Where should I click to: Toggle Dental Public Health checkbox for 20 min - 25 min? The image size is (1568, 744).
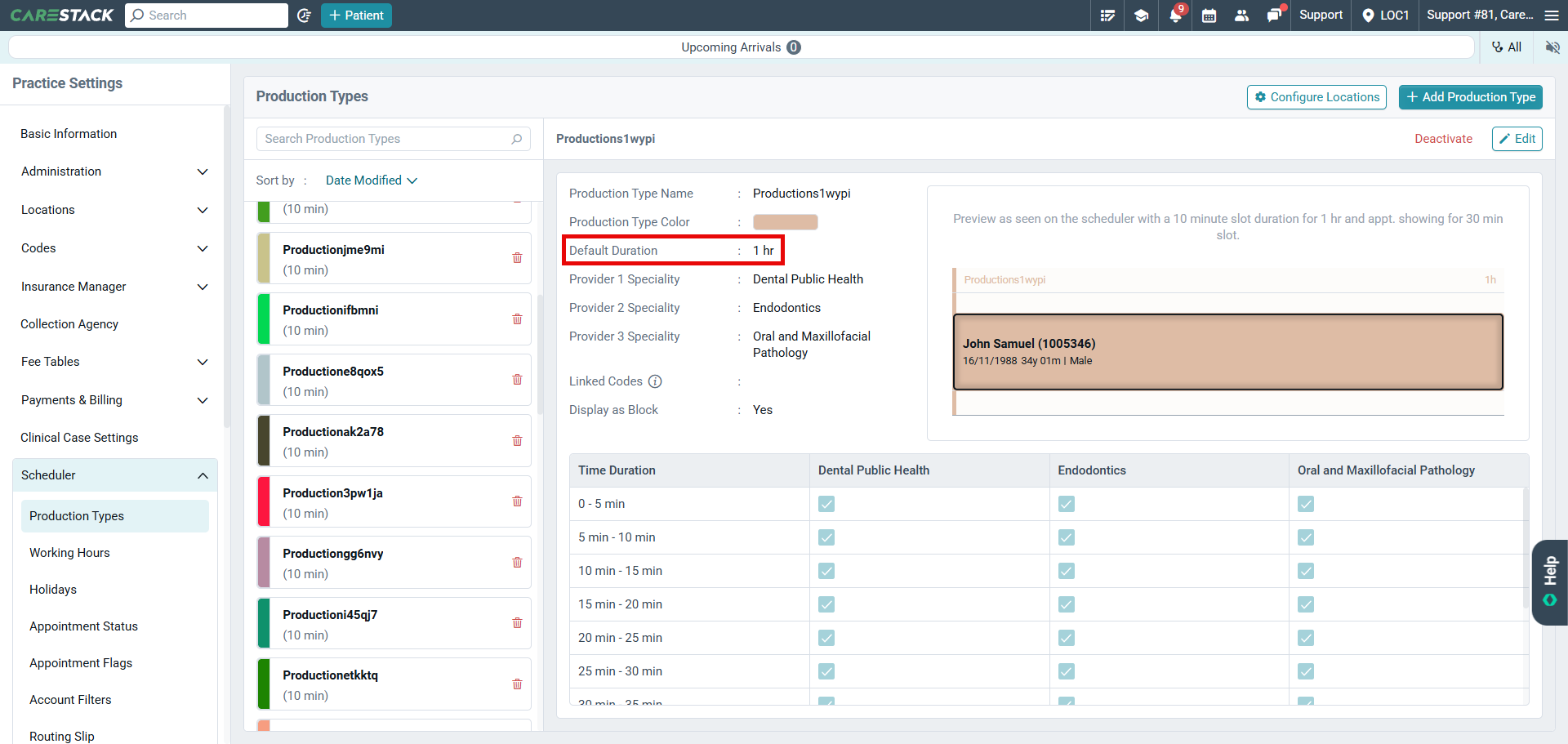[x=826, y=638]
